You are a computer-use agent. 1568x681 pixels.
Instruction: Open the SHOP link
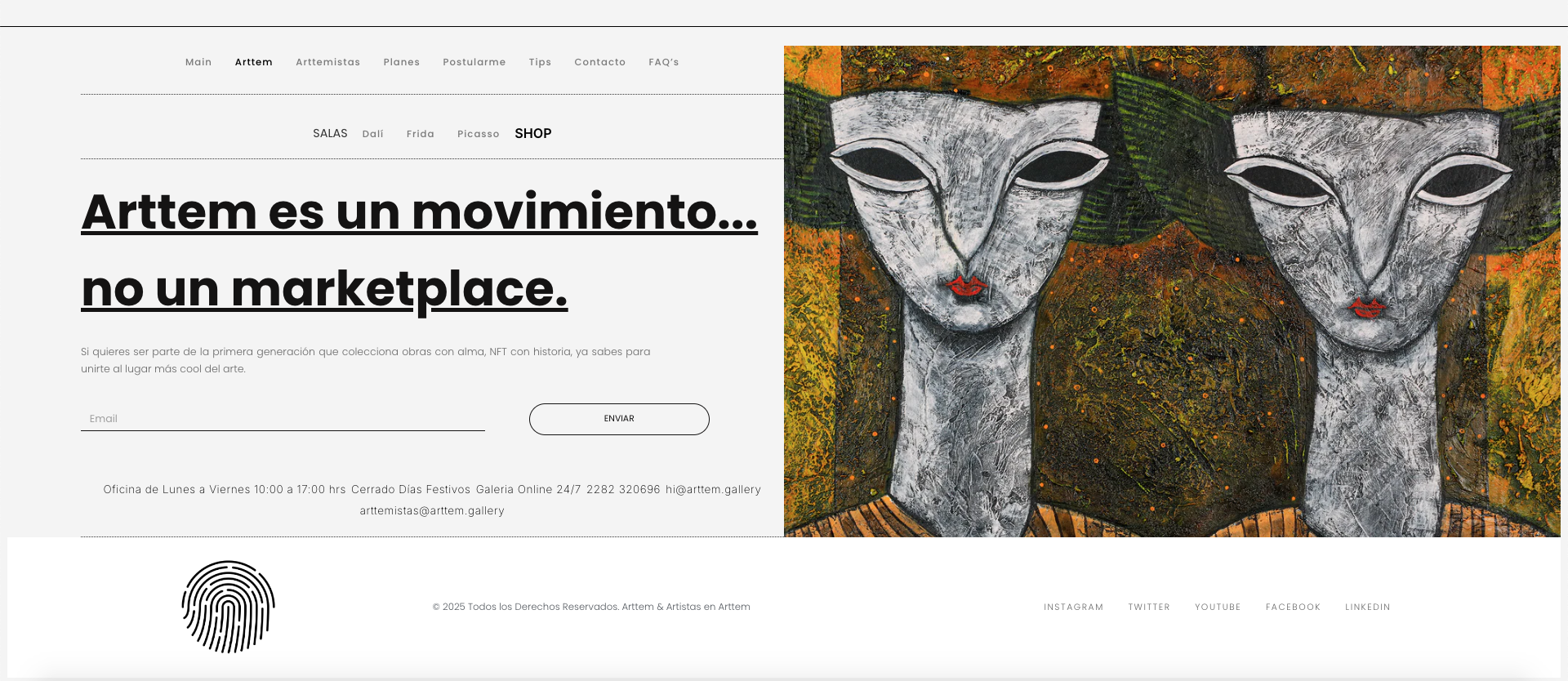click(533, 133)
